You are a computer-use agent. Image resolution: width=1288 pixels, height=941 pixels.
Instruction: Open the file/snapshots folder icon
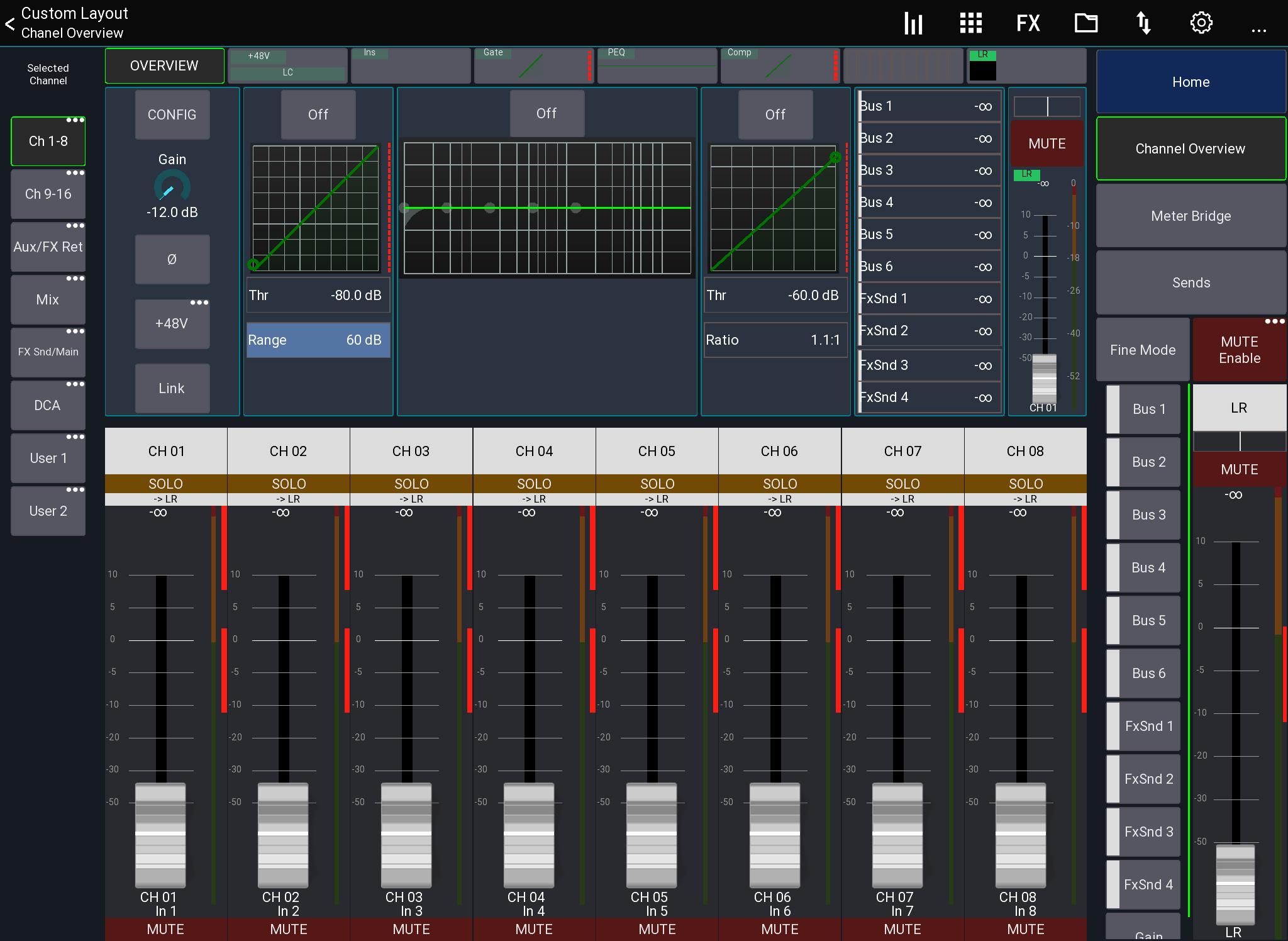pyautogui.click(x=1085, y=23)
